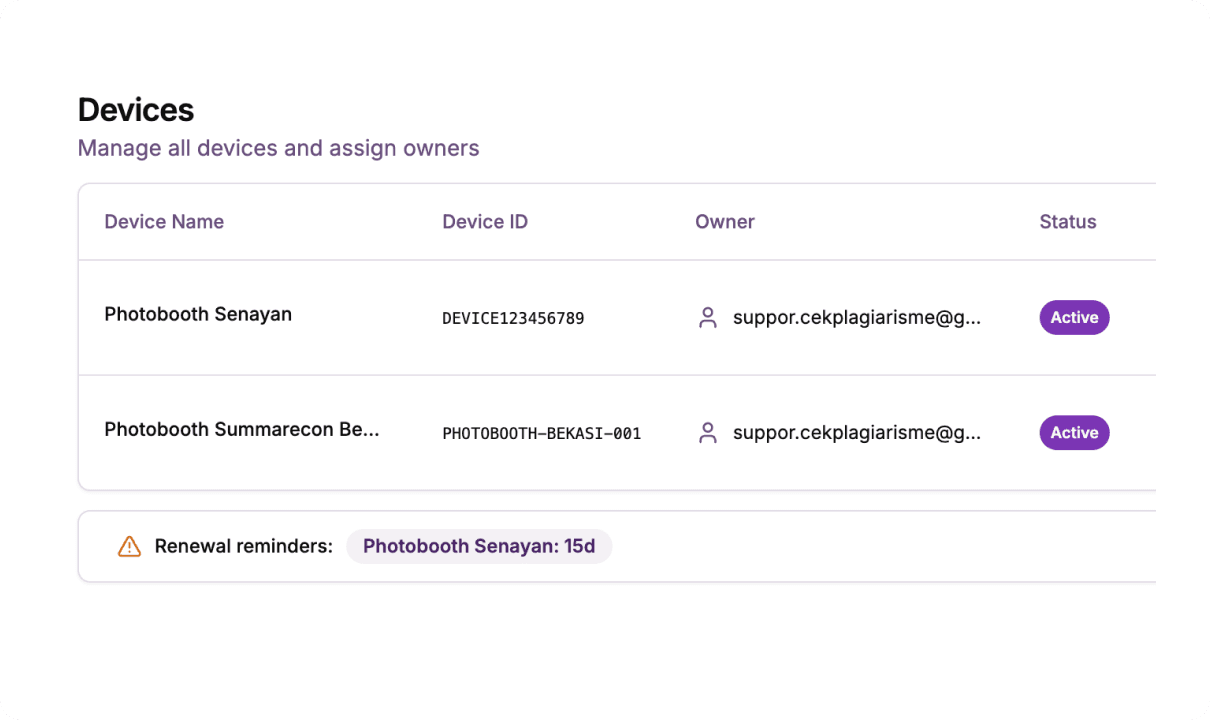Open the Photobooth Summarecon Be... device name

[242, 430]
